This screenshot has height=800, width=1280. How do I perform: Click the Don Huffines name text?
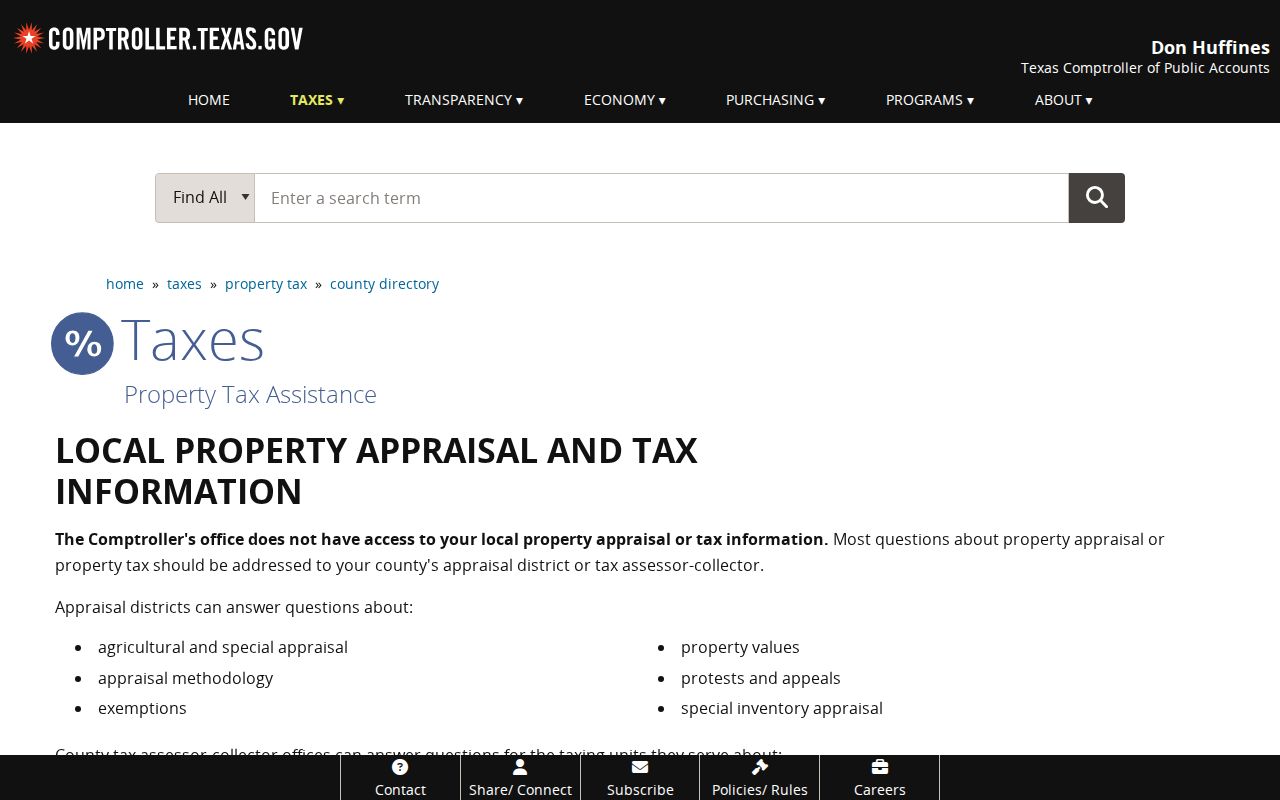[x=1210, y=47]
